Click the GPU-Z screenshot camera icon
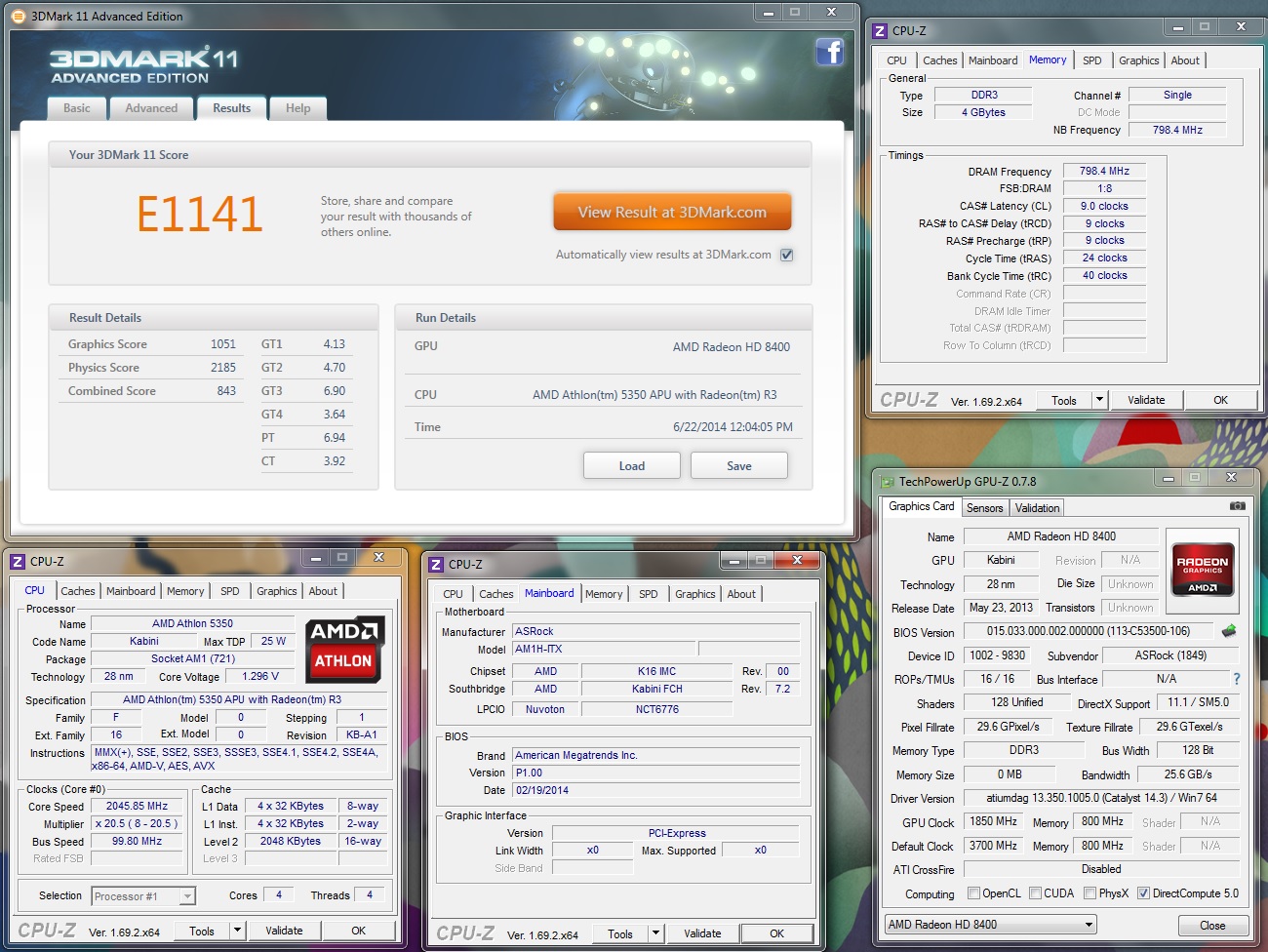 click(1237, 506)
